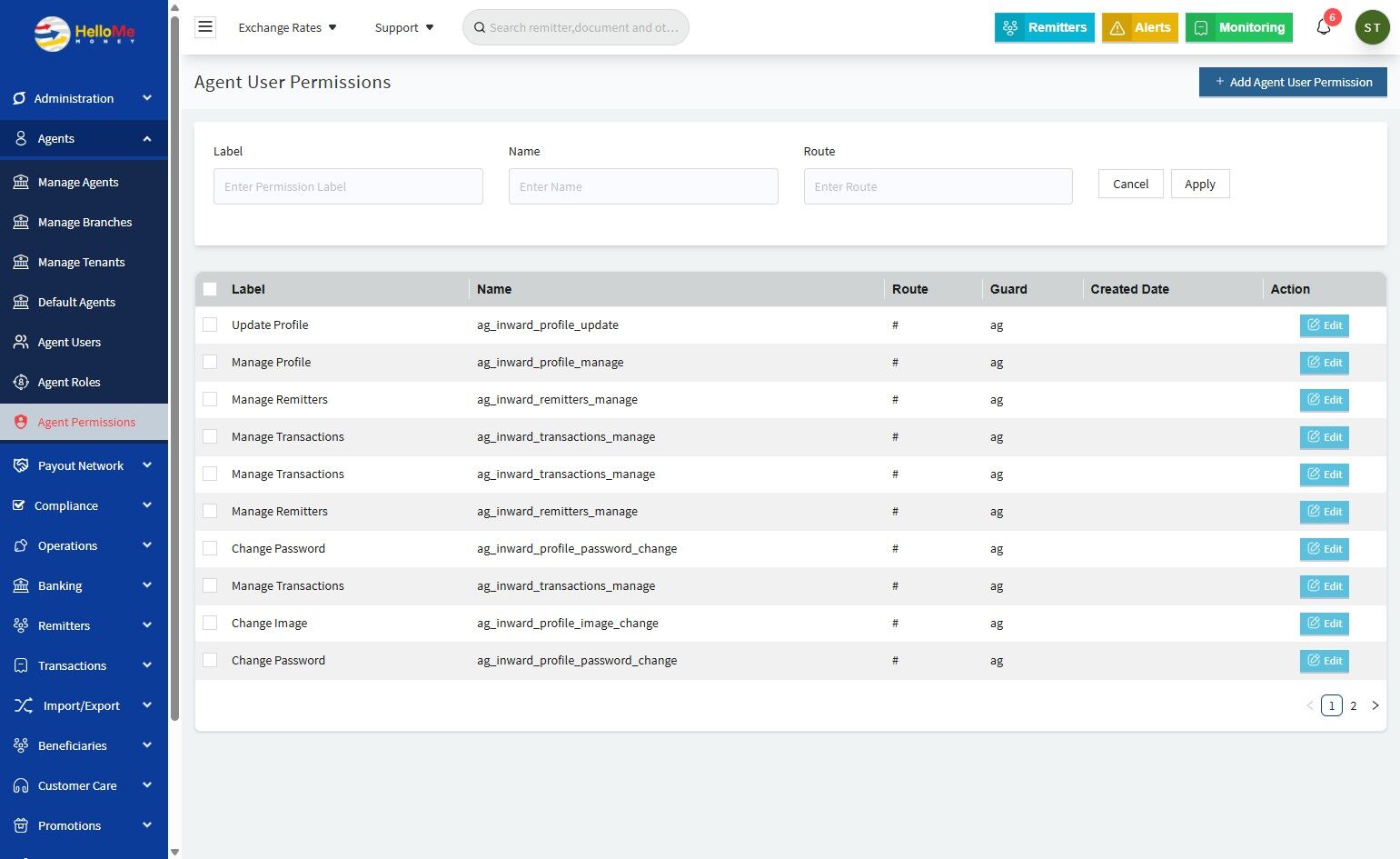
Task: Click the next page arrow
Action: pyautogui.click(x=1375, y=705)
